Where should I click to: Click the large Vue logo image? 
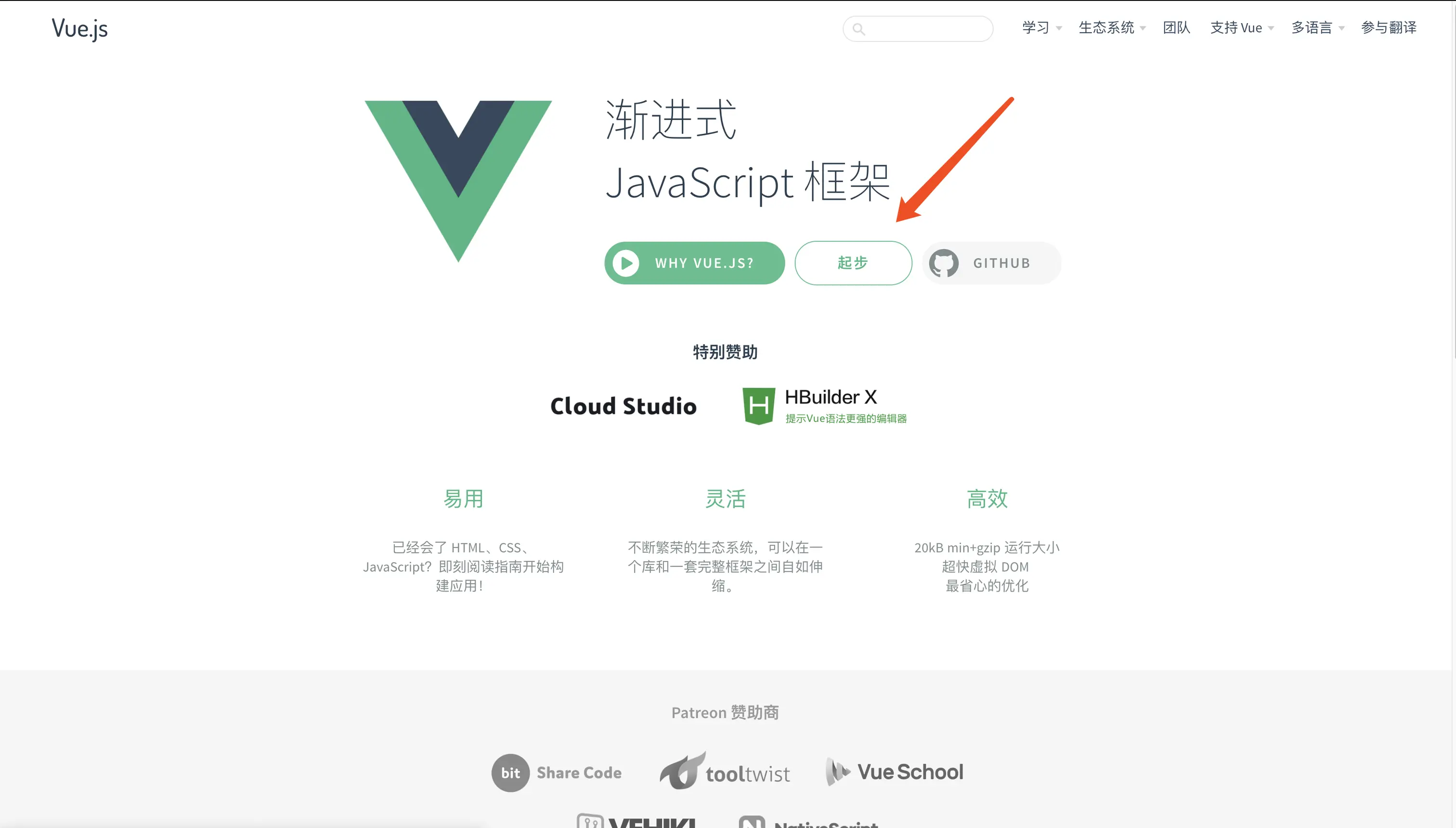(x=458, y=180)
